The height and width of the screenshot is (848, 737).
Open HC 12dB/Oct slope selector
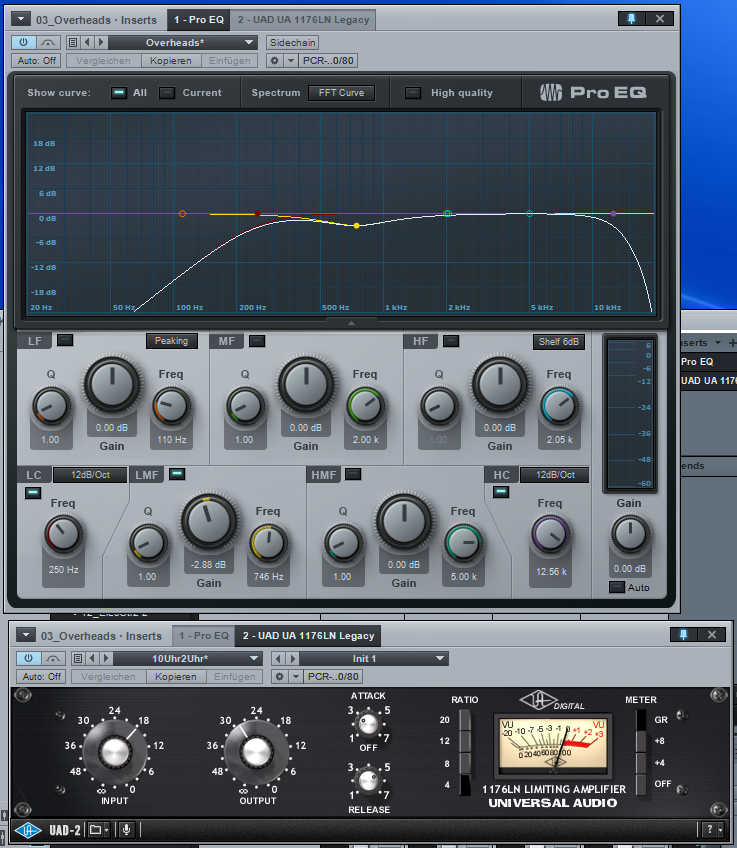[x=555, y=475]
